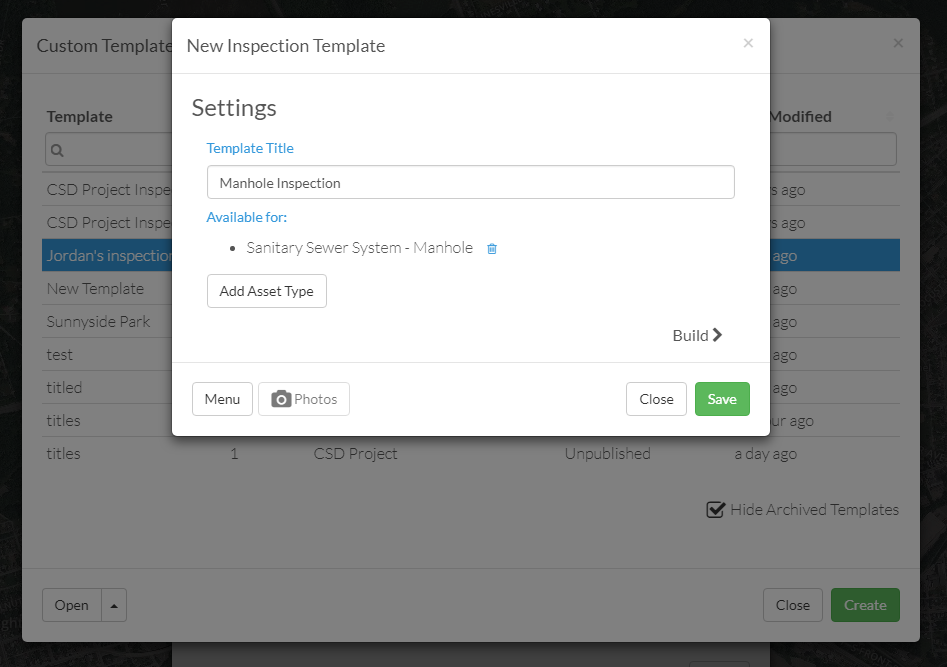Viewport: 947px width, 667px height.
Task: Click Add Asset Type button
Action: click(x=266, y=291)
